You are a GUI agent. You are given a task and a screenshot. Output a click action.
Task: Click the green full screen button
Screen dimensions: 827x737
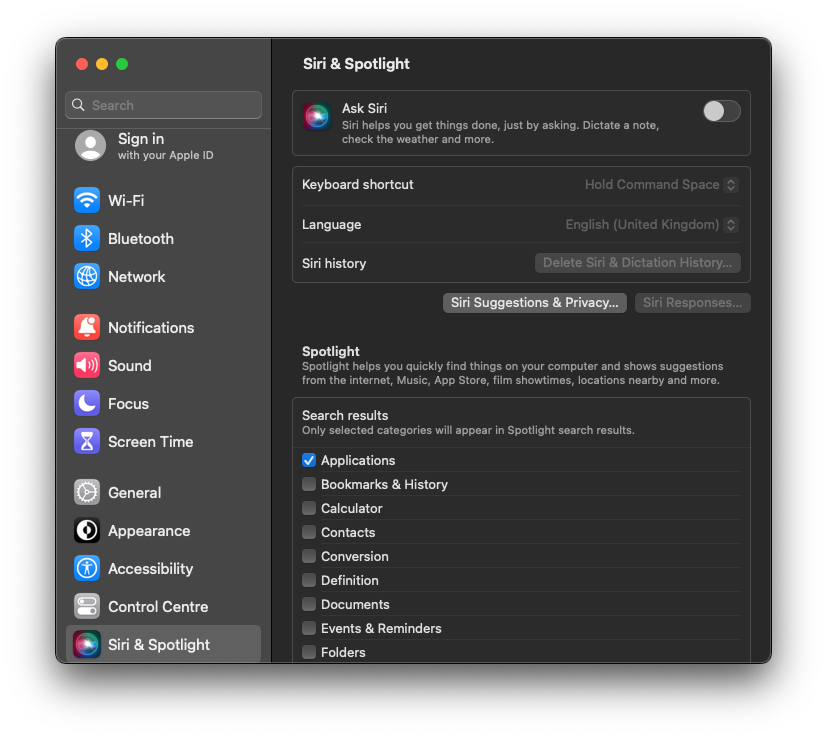coord(122,64)
